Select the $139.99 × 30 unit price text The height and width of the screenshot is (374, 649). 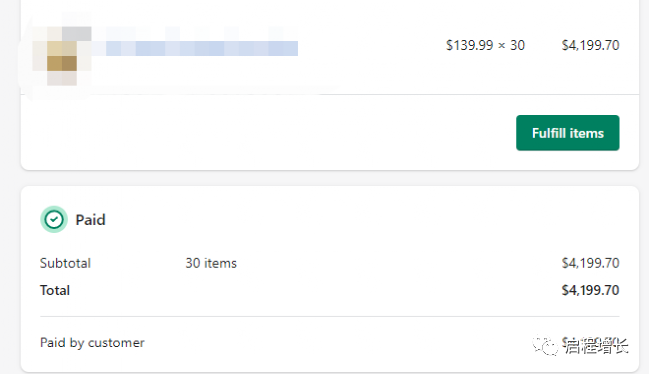tap(485, 45)
